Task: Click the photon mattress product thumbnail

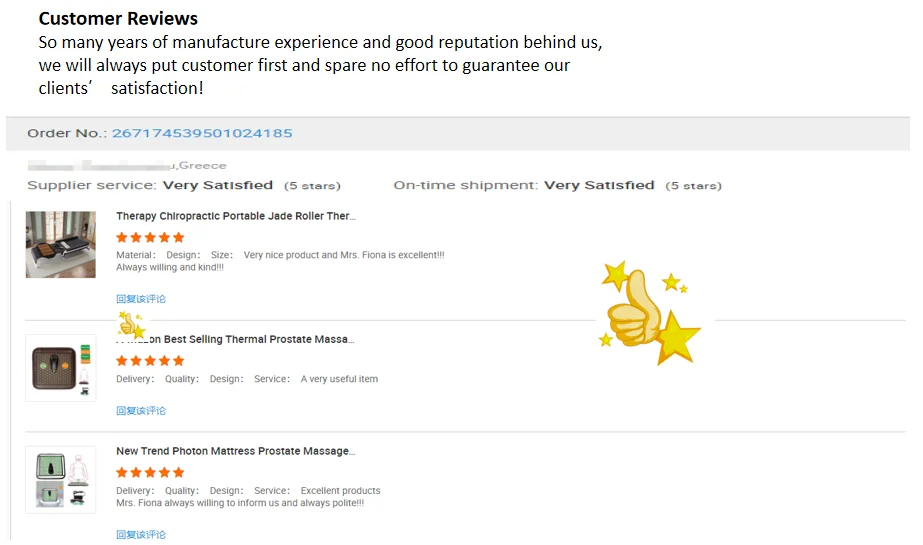Action: [61, 480]
